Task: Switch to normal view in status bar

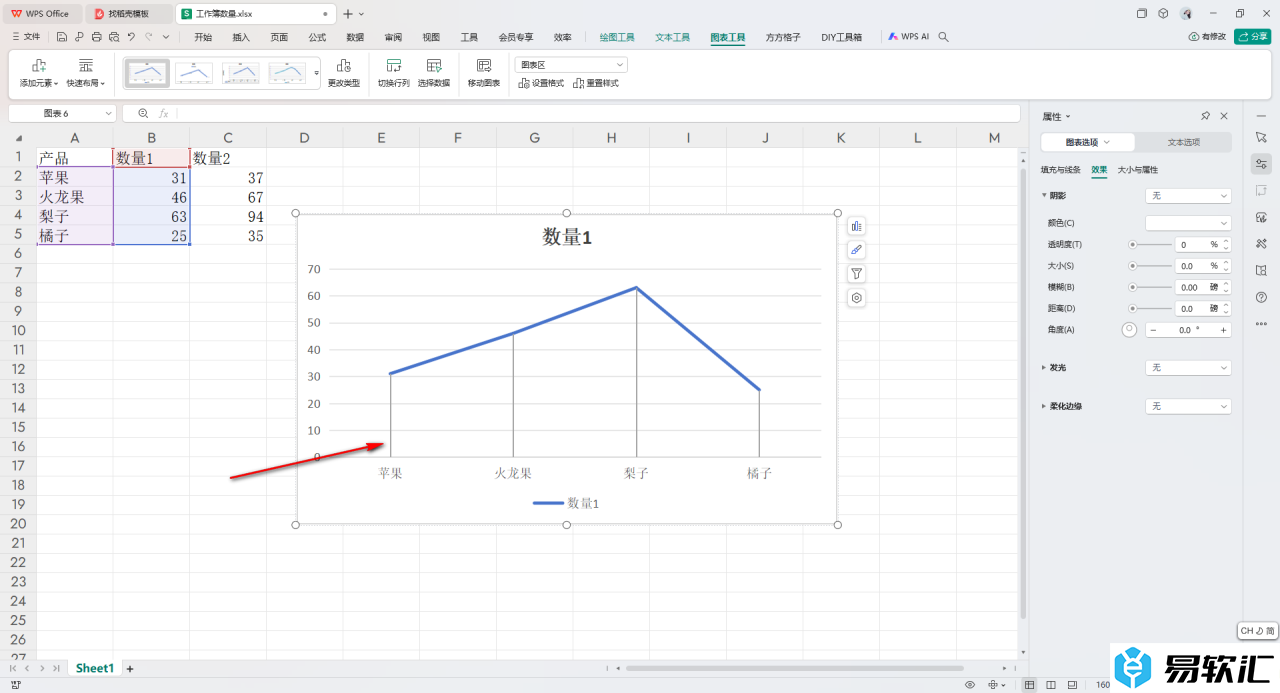Action: pyautogui.click(x=1030, y=685)
